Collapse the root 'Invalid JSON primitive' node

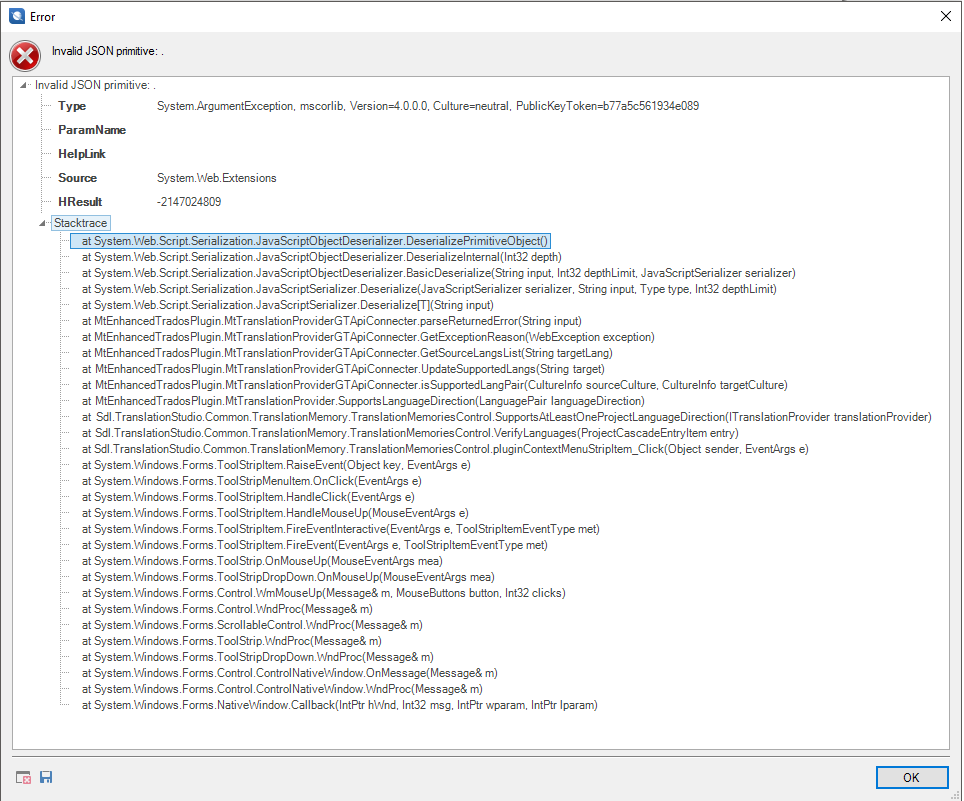pos(25,86)
